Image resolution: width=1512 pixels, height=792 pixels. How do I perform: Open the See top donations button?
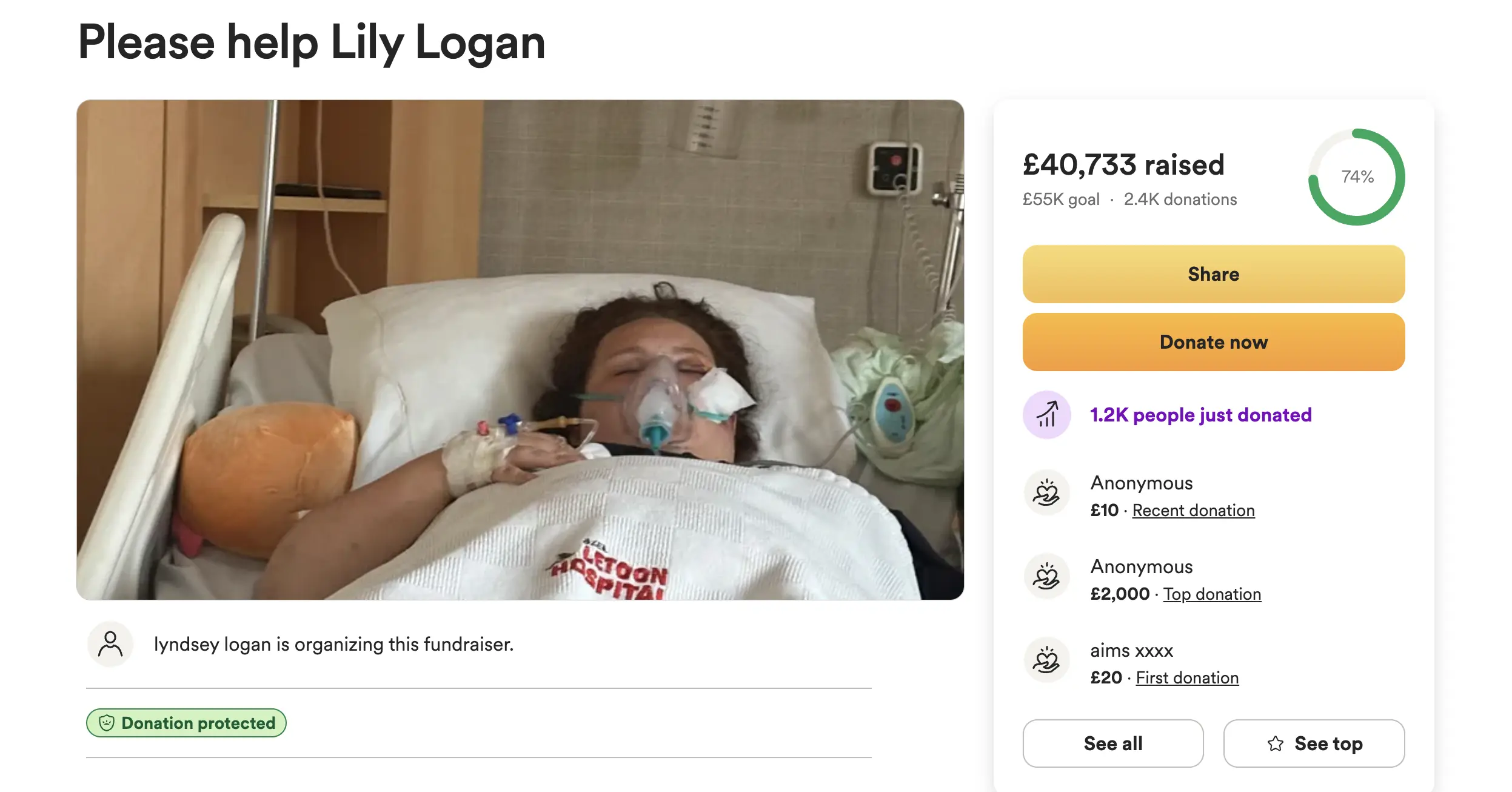point(1314,743)
